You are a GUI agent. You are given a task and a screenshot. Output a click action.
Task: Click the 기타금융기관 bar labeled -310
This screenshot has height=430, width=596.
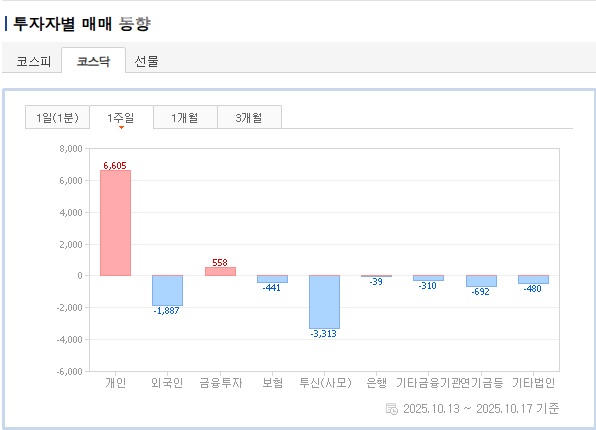tap(428, 278)
